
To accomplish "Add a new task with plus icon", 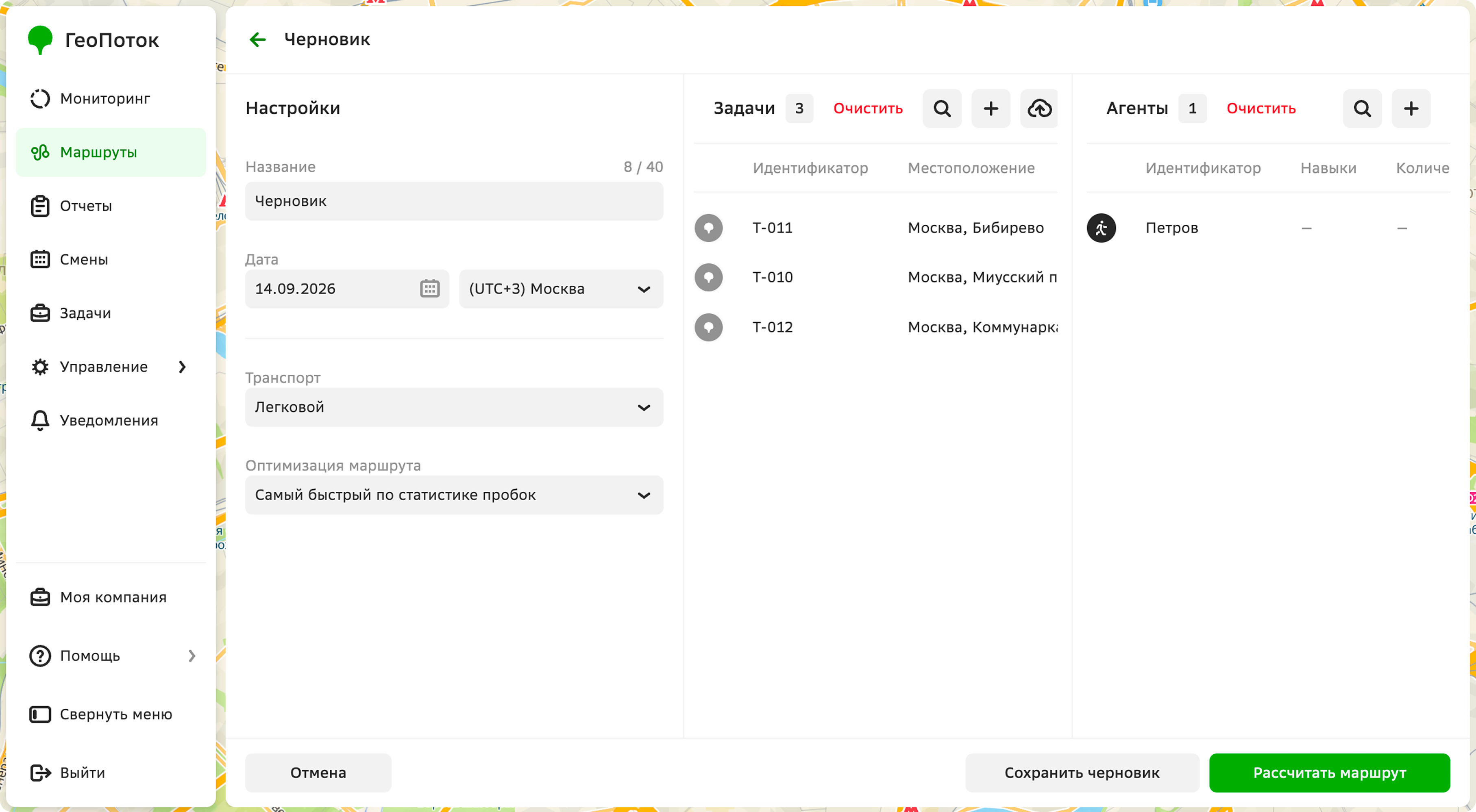I will [x=991, y=108].
